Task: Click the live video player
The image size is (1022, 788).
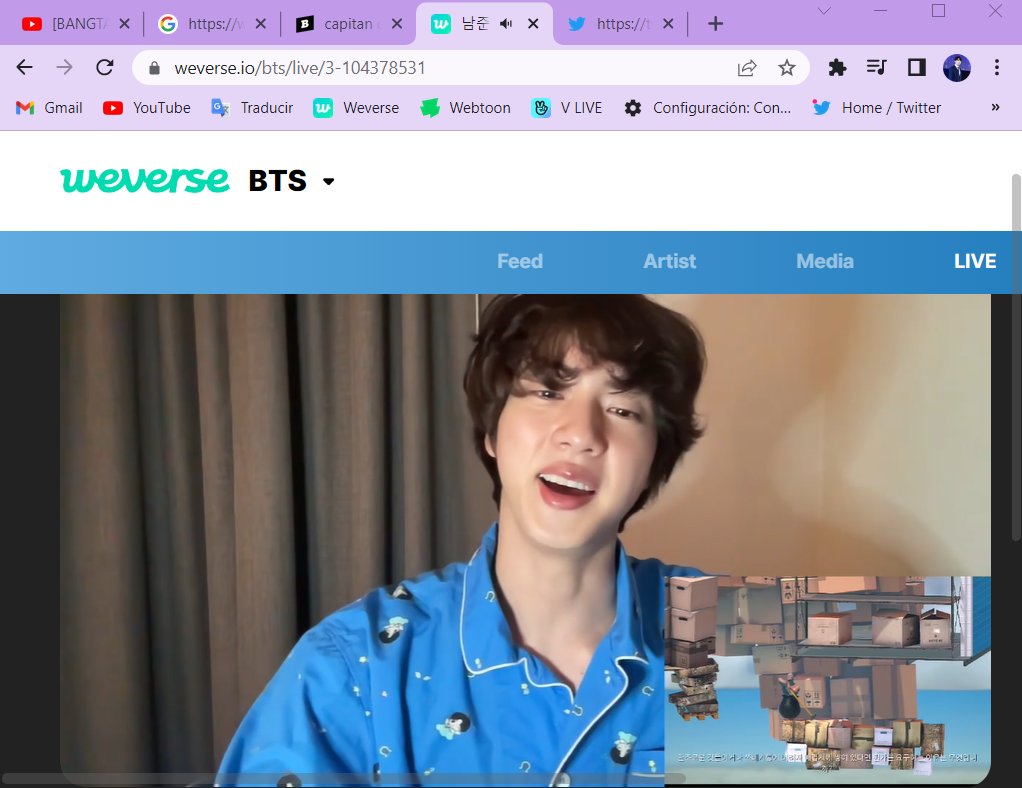Action: [525, 540]
